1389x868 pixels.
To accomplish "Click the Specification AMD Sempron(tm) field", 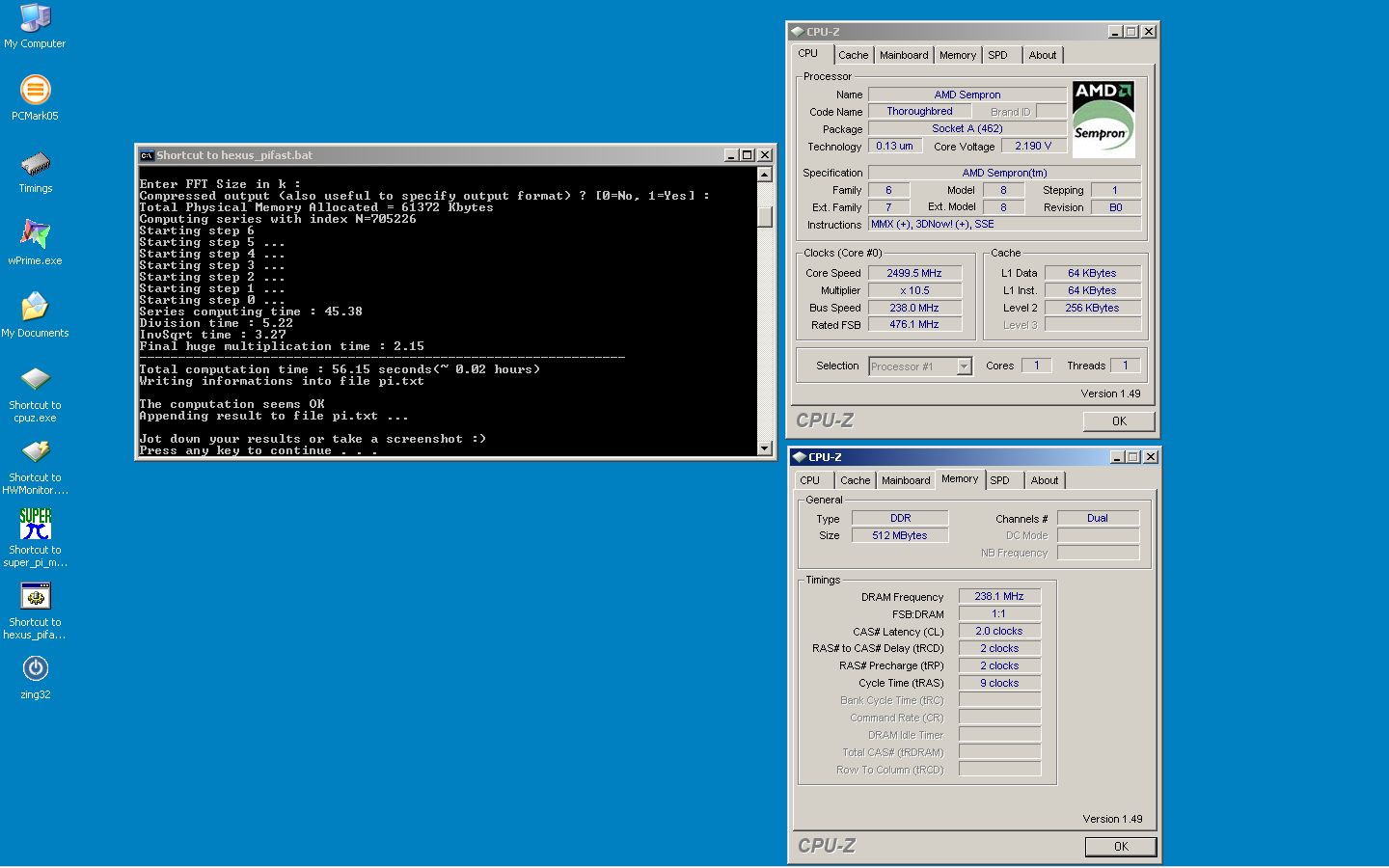I will [1004, 173].
